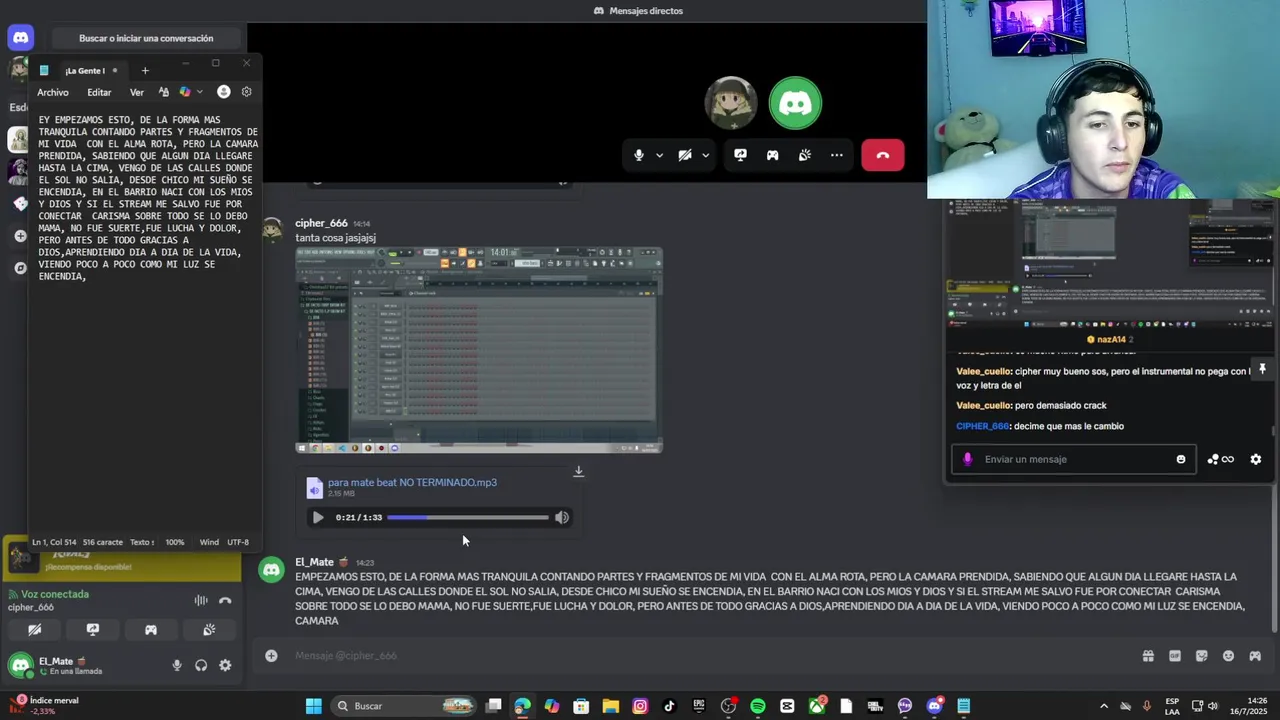Click the CIPHER_666 username in stream chat
Image resolution: width=1280 pixels, height=720 pixels.
(x=982, y=426)
